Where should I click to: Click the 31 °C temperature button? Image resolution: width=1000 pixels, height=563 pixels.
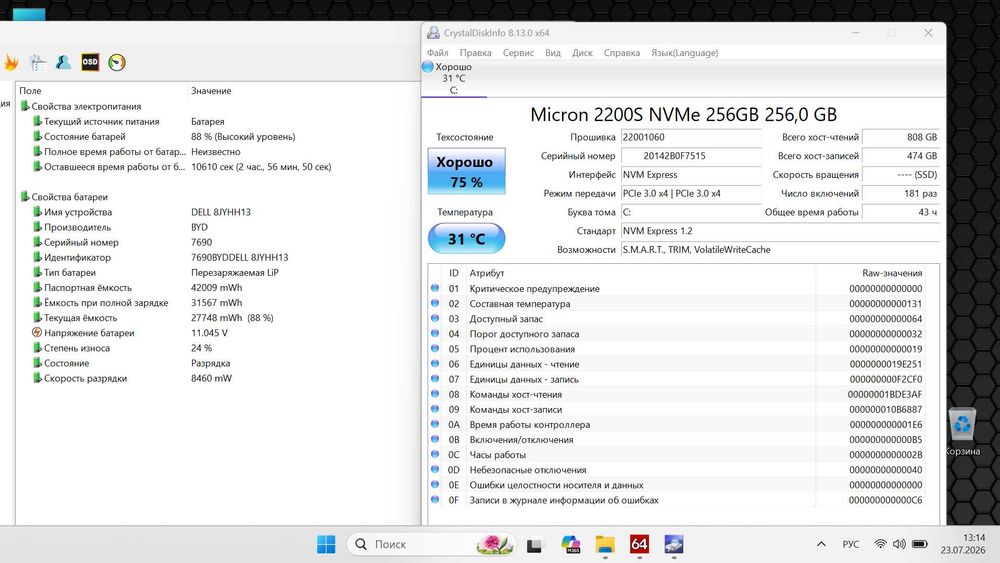click(466, 238)
